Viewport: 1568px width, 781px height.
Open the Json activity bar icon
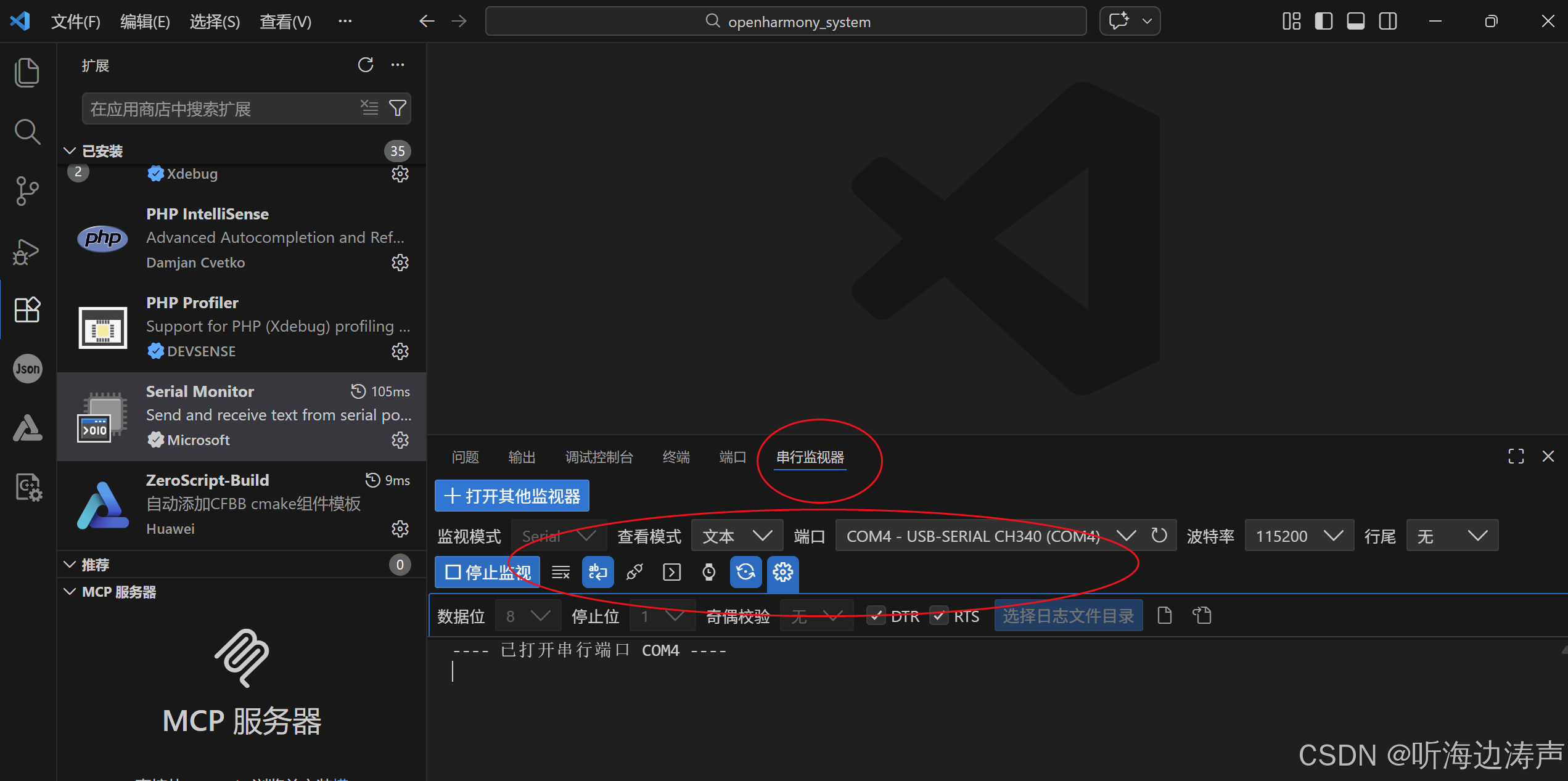pos(27,369)
